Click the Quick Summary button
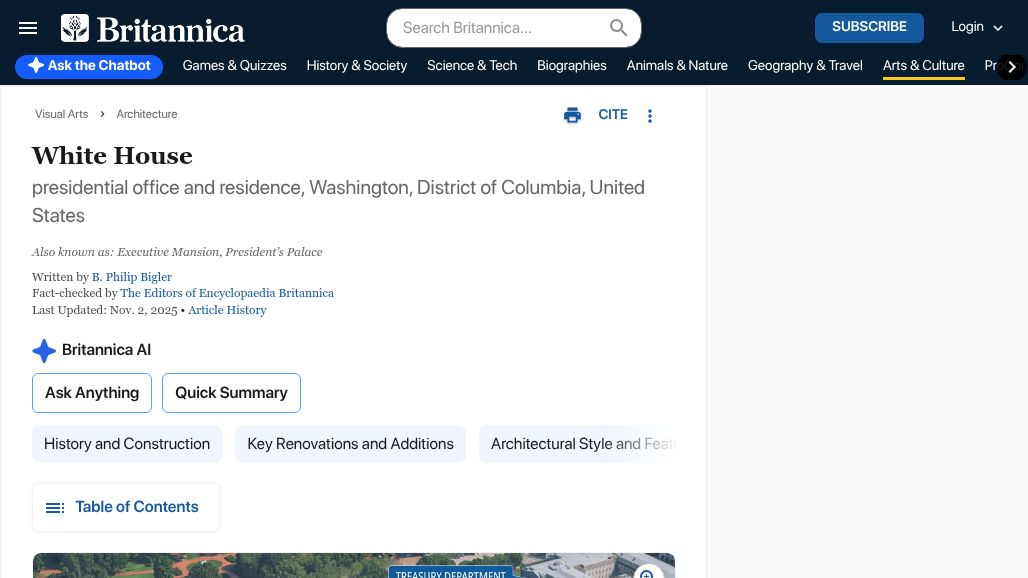Screen dimensions: 1028x578 231,393
